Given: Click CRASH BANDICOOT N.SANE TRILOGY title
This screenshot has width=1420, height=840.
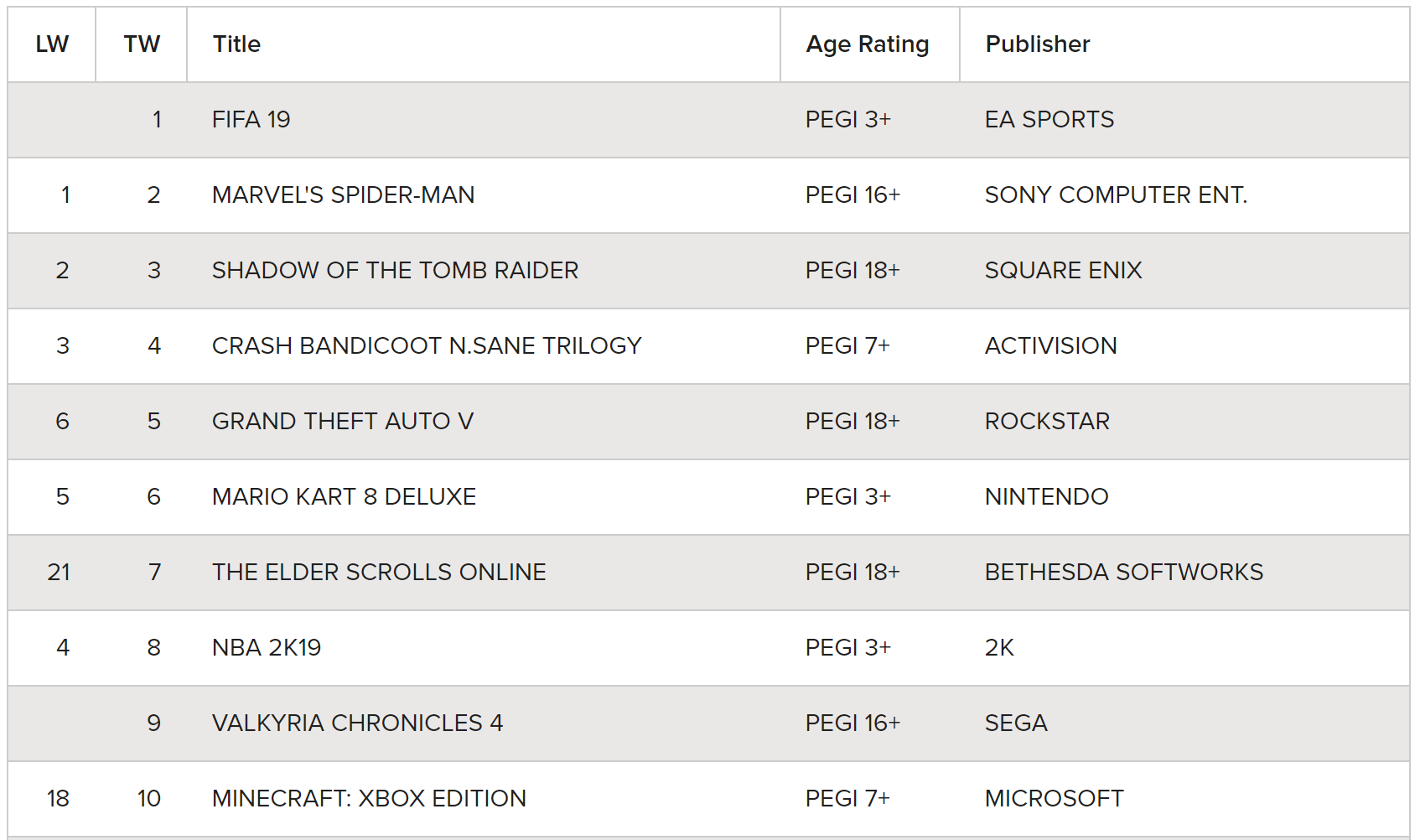Looking at the screenshot, I should pos(427,346).
